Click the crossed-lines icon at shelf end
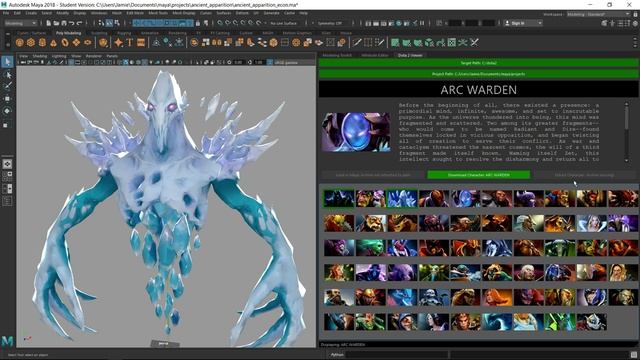Viewport: 640px width, 360px height. tap(475, 42)
